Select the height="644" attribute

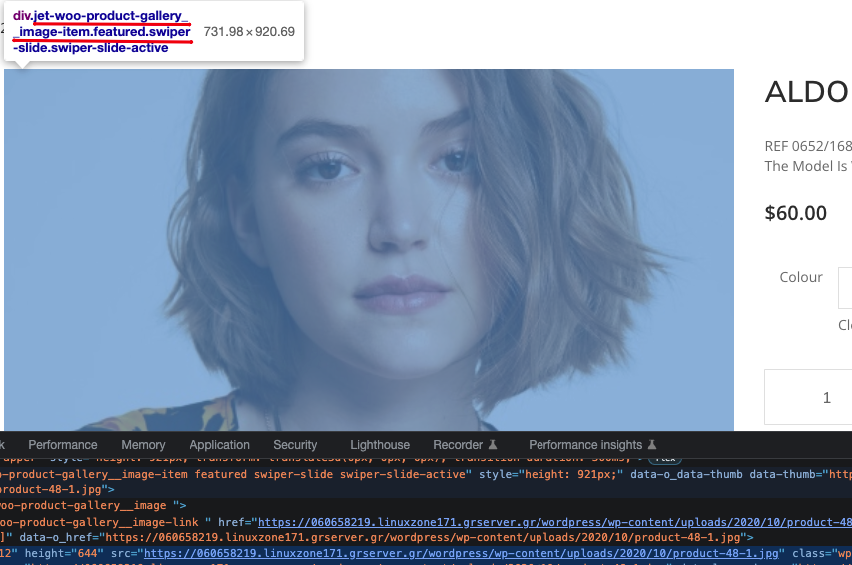tap(64, 553)
